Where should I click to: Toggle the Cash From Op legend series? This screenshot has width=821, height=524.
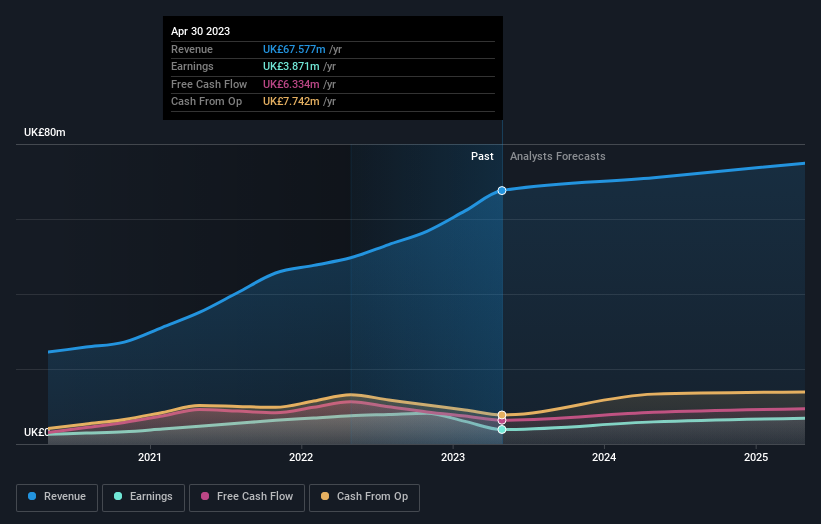tap(364, 497)
